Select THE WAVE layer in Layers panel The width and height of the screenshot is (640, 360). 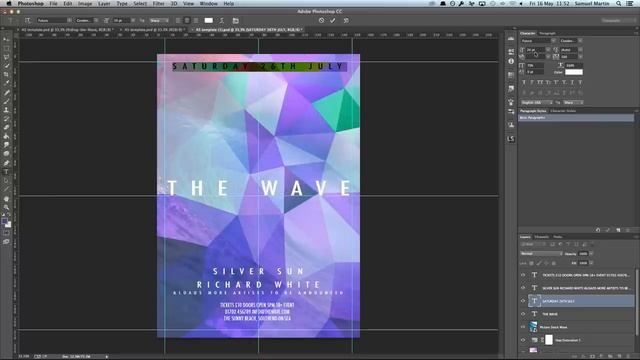[581, 314]
